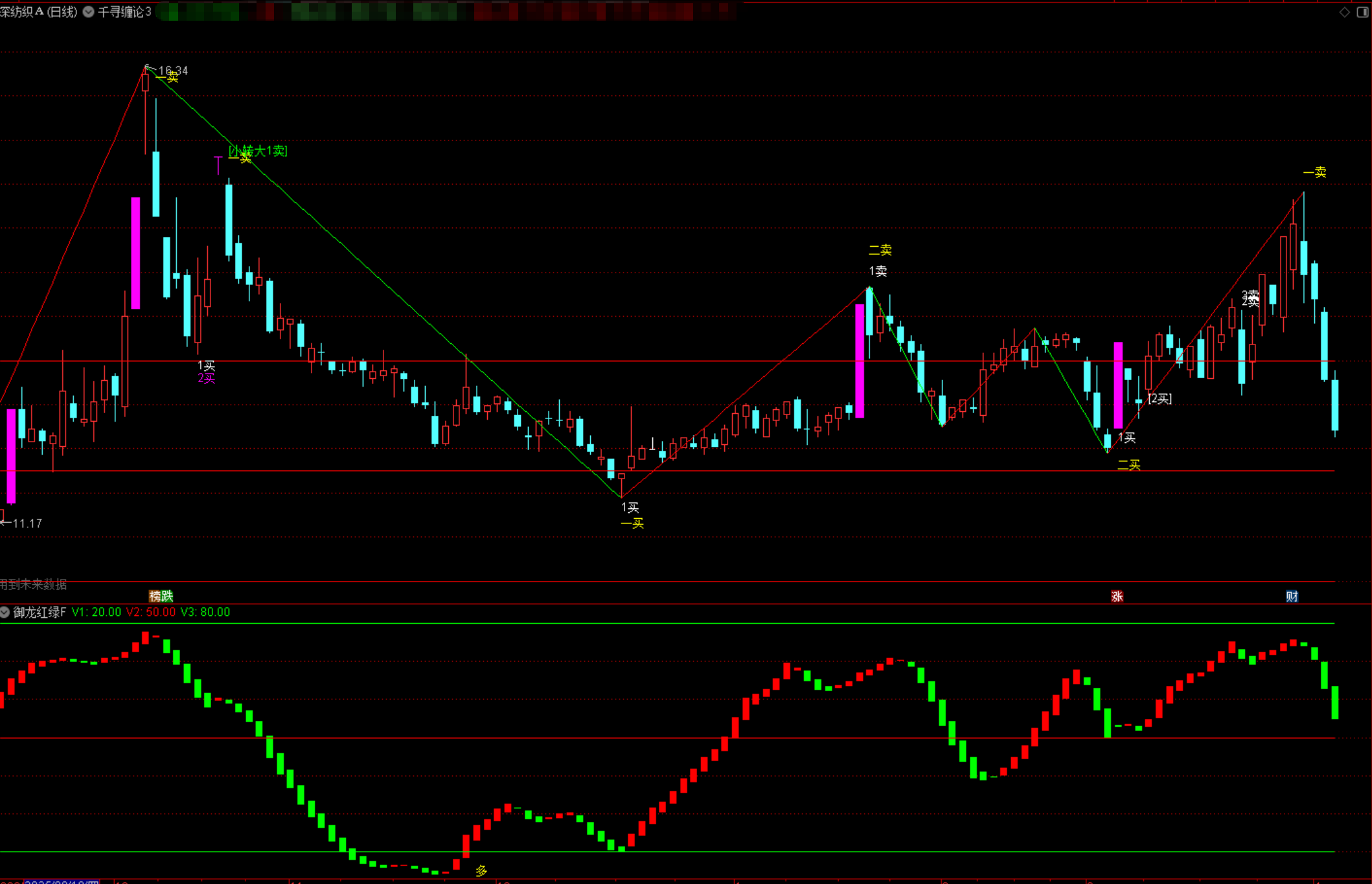Click the [2买] signal label
The height and width of the screenshot is (884, 1372).
pos(1160,399)
